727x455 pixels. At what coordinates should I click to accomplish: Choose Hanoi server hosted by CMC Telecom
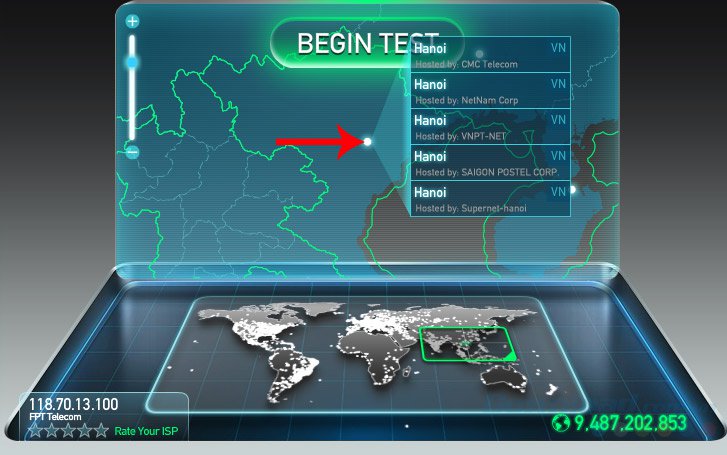(491, 55)
